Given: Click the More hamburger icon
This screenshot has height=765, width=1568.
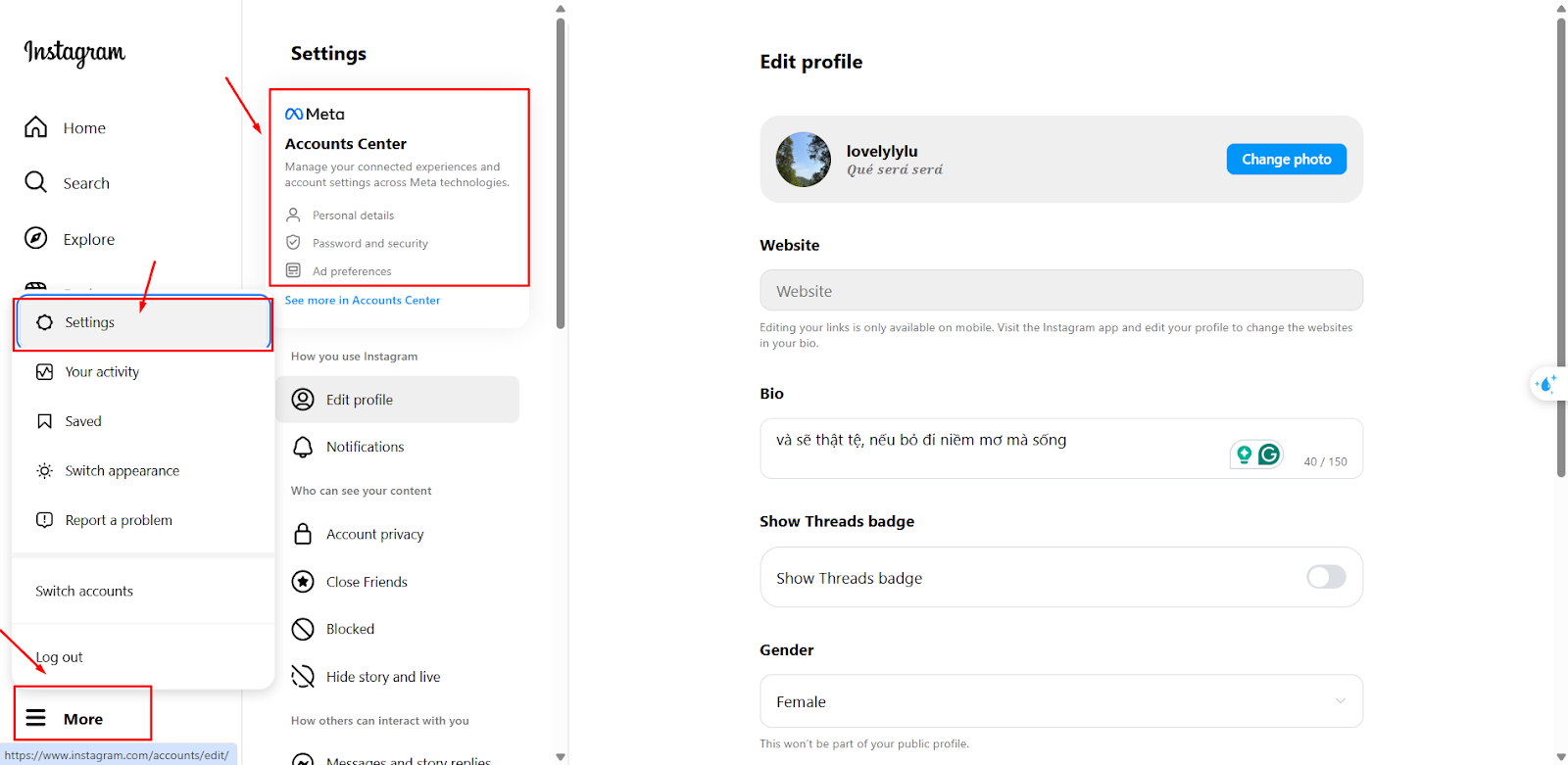Looking at the screenshot, I should pyautogui.click(x=36, y=718).
